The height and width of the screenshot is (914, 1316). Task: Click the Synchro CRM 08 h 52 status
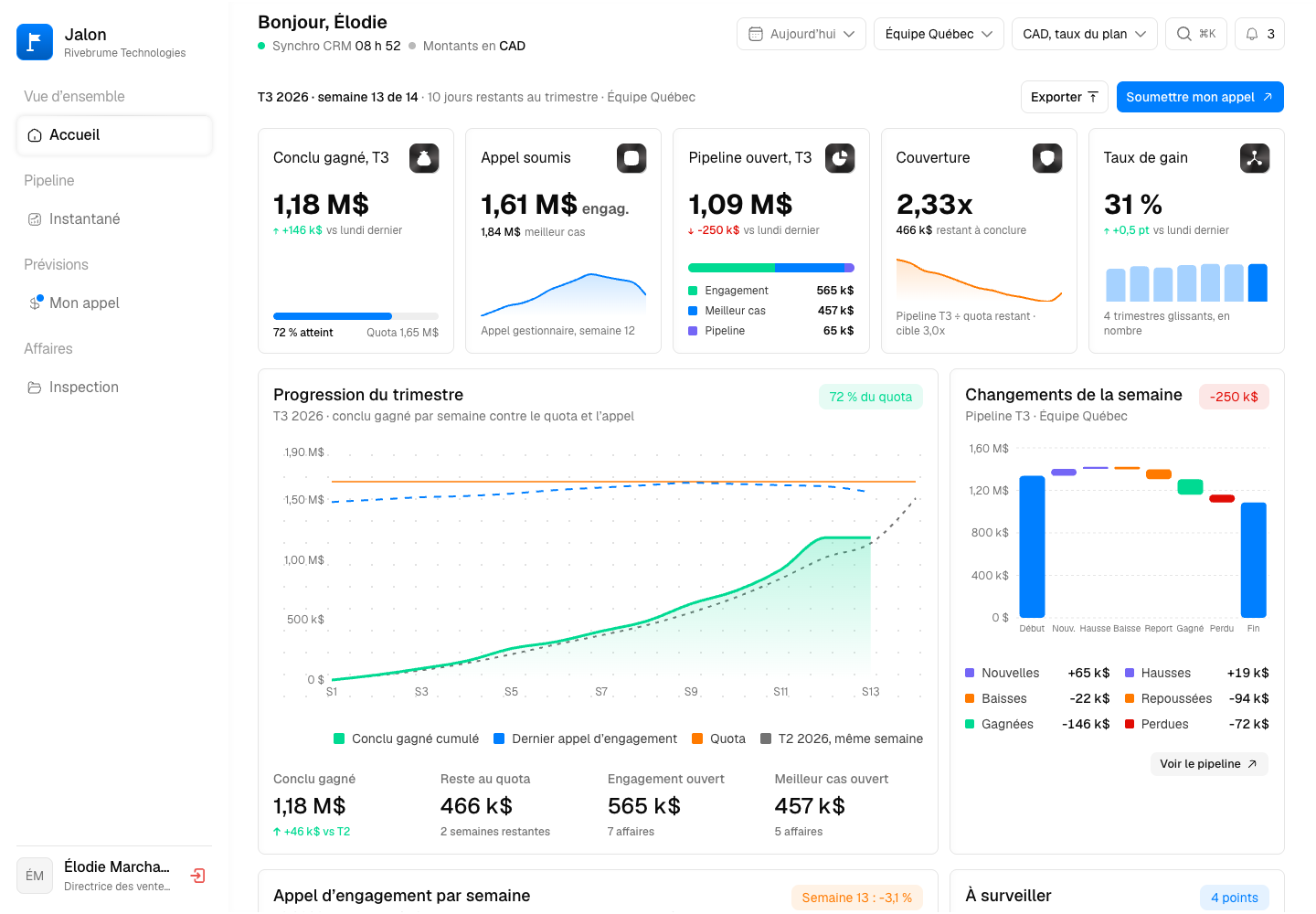[x=329, y=46]
